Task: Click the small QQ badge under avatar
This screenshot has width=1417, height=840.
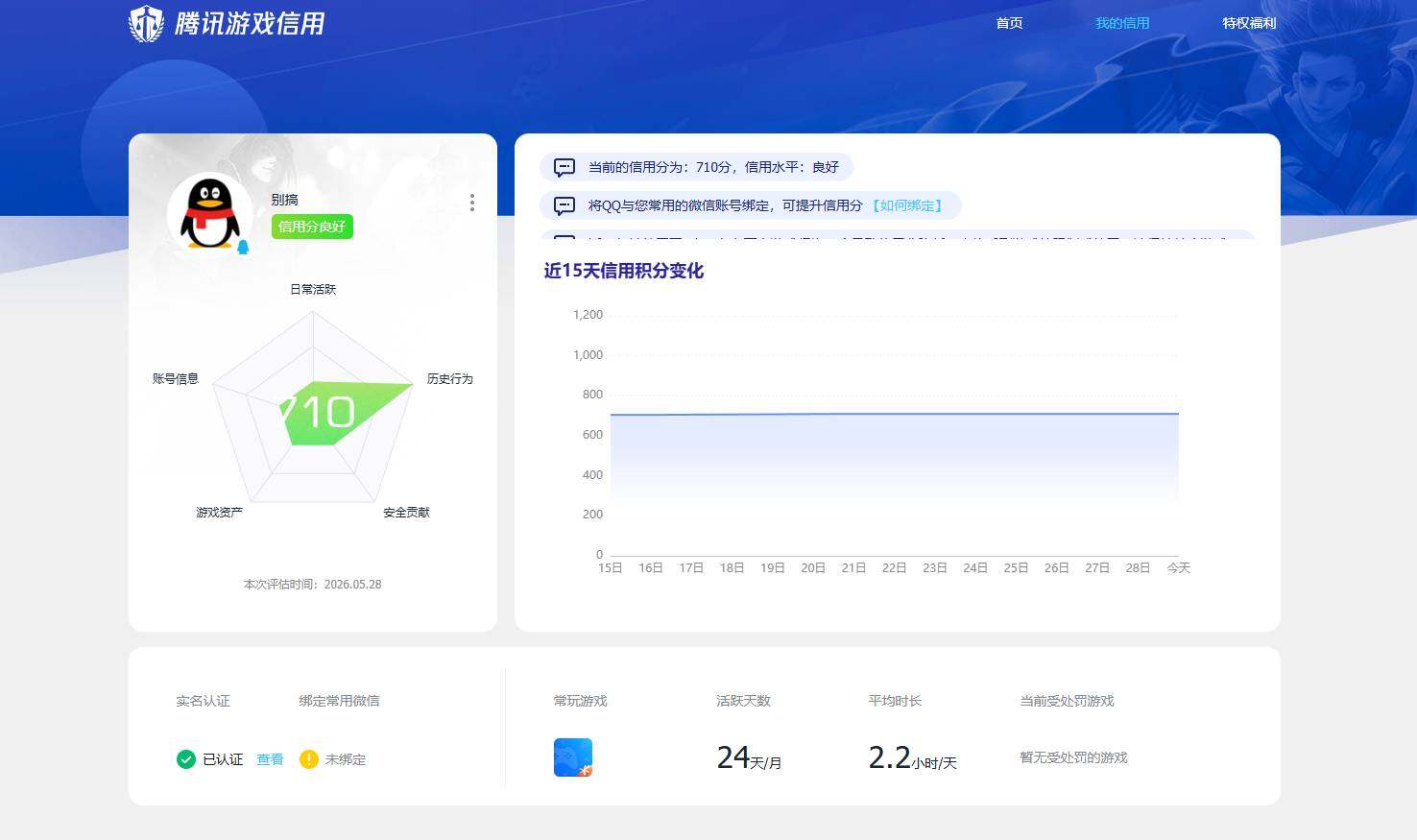Action: pos(243,248)
